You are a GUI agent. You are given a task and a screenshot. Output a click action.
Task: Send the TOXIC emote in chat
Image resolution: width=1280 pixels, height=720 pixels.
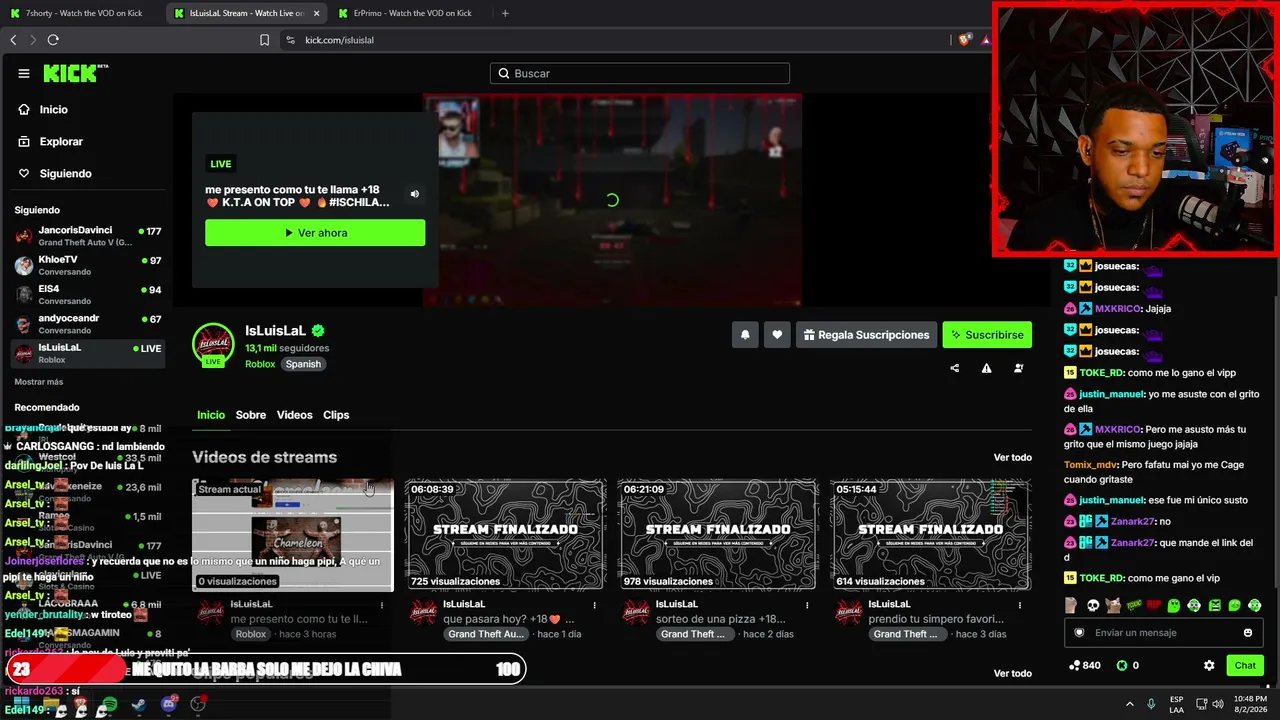pyautogui.click(x=1134, y=605)
